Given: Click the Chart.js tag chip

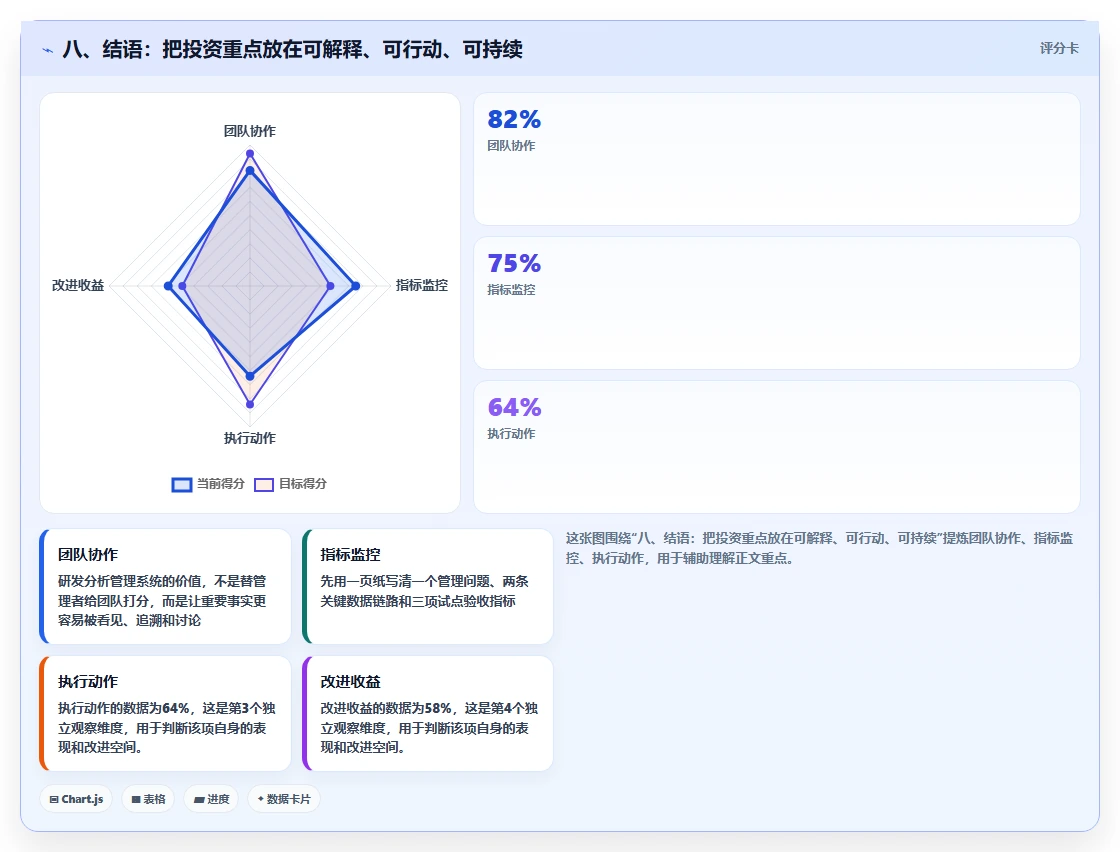Looking at the screenshot, I should [76, 799].
